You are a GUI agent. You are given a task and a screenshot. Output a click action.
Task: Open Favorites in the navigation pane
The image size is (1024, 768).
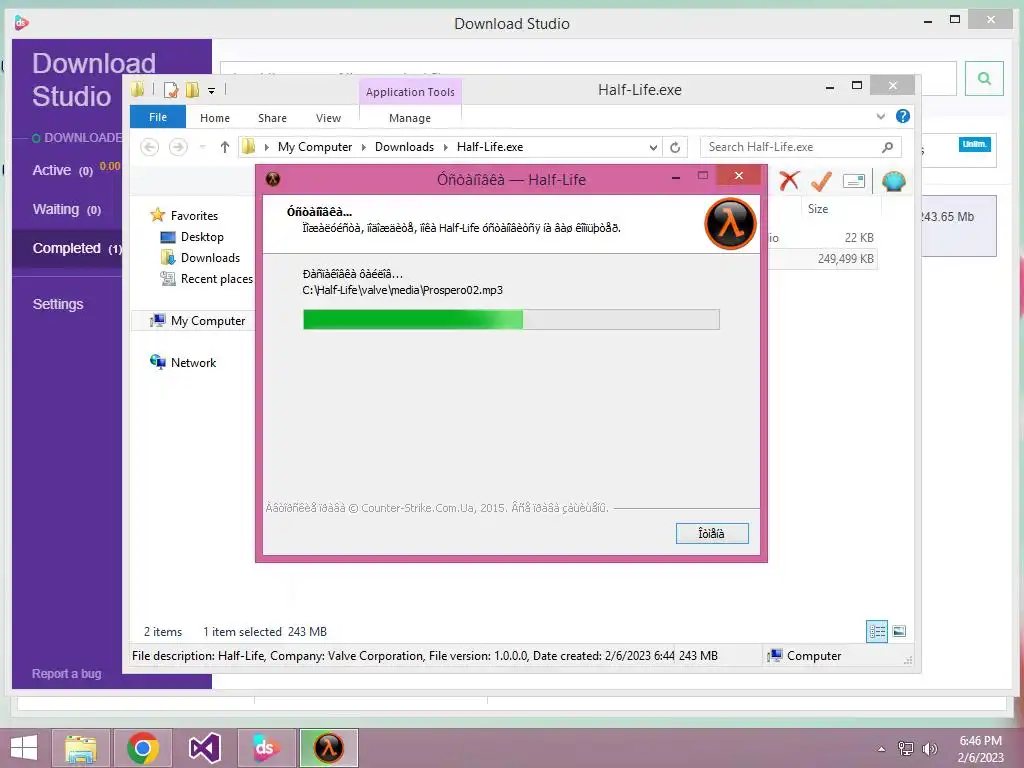click(x=194, y=216)
